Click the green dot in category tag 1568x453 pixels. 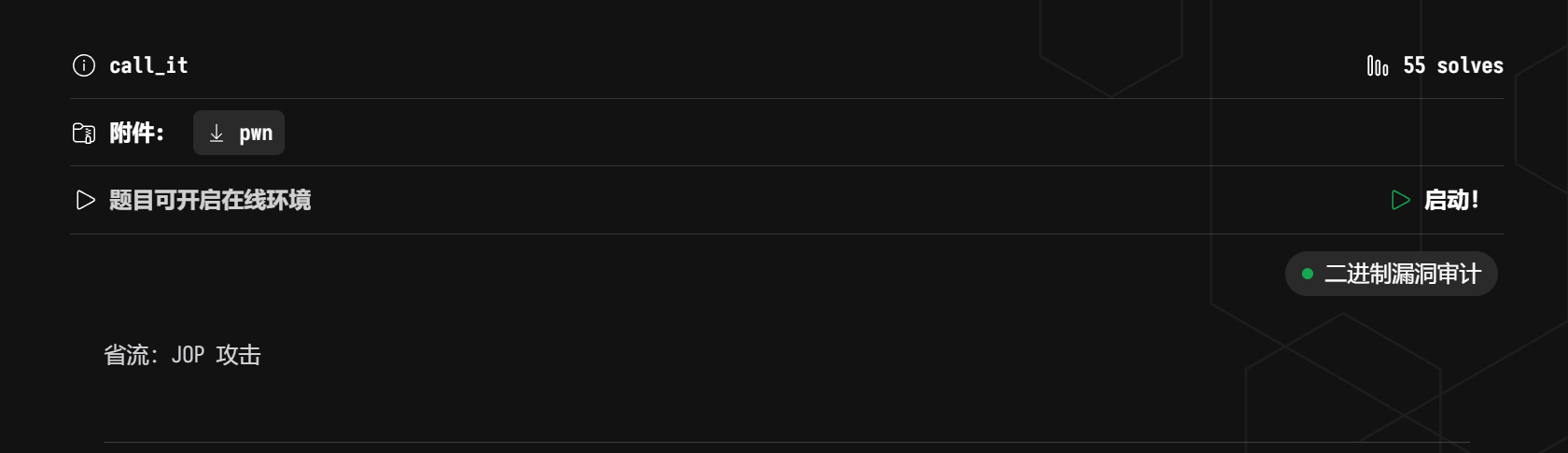pos(1308,274)
